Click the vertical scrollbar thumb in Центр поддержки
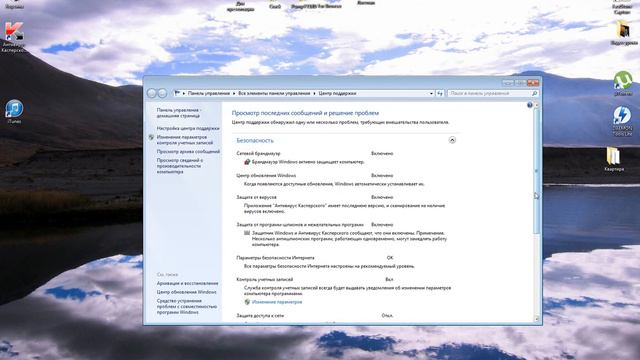Image resolution: width=640 pixels, height=360 pixels. coord(536,171)
